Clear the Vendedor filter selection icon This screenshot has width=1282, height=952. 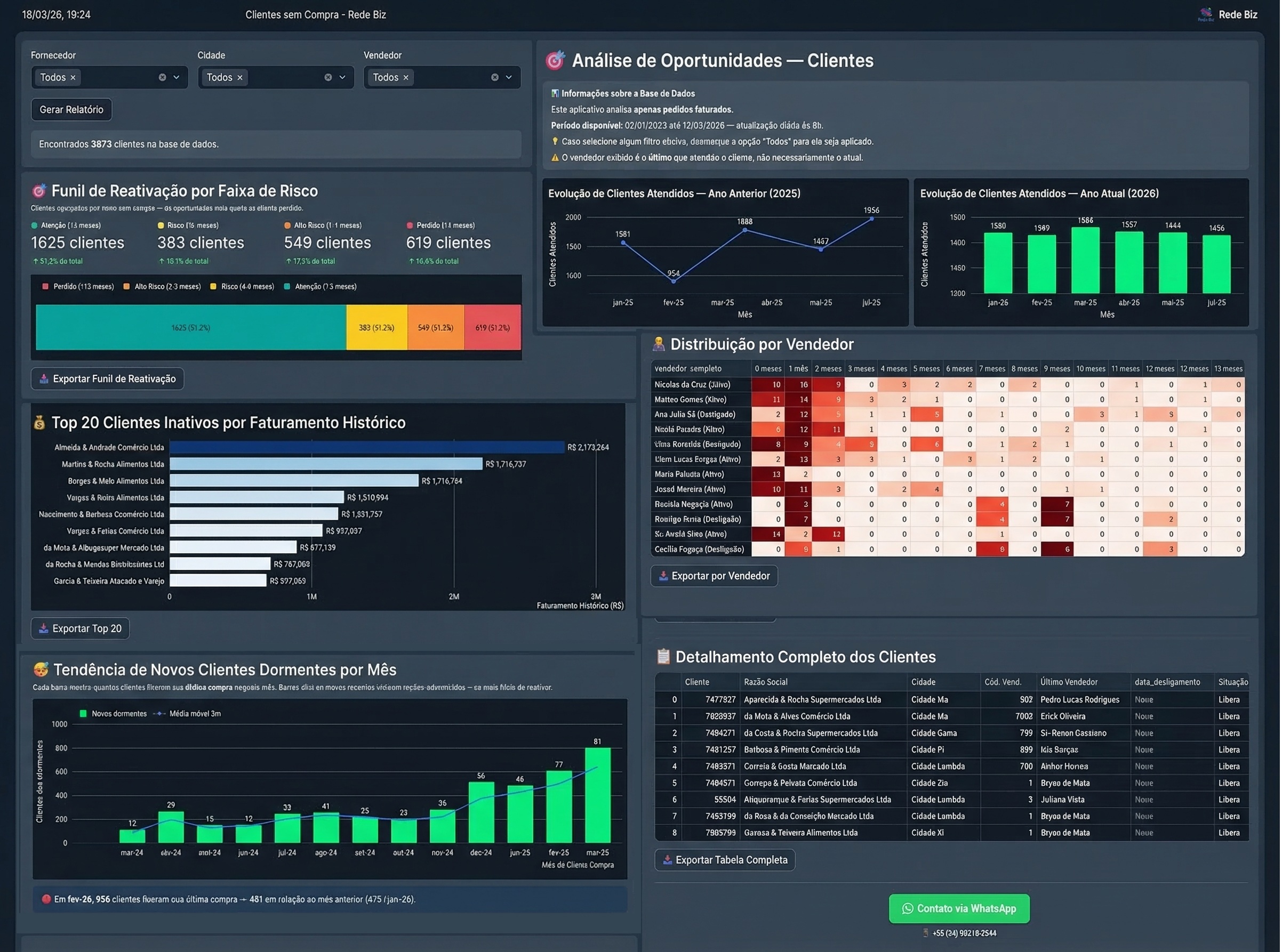tap(494, 77)
